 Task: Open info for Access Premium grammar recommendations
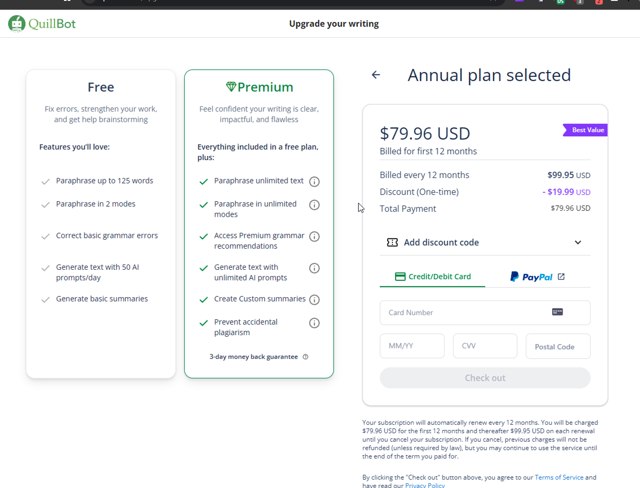314,237
